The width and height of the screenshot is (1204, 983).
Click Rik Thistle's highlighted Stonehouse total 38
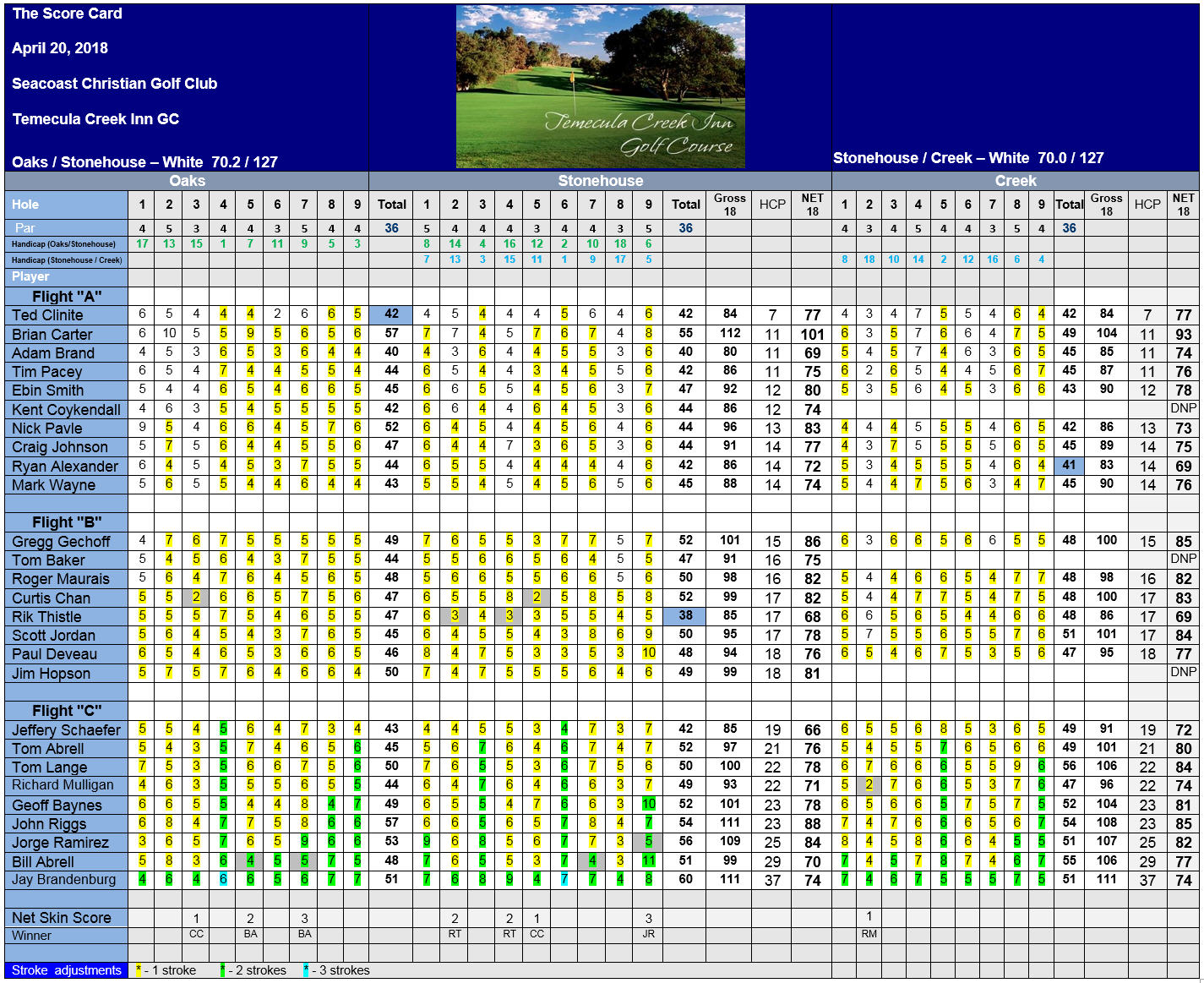(x=685, y=616)
